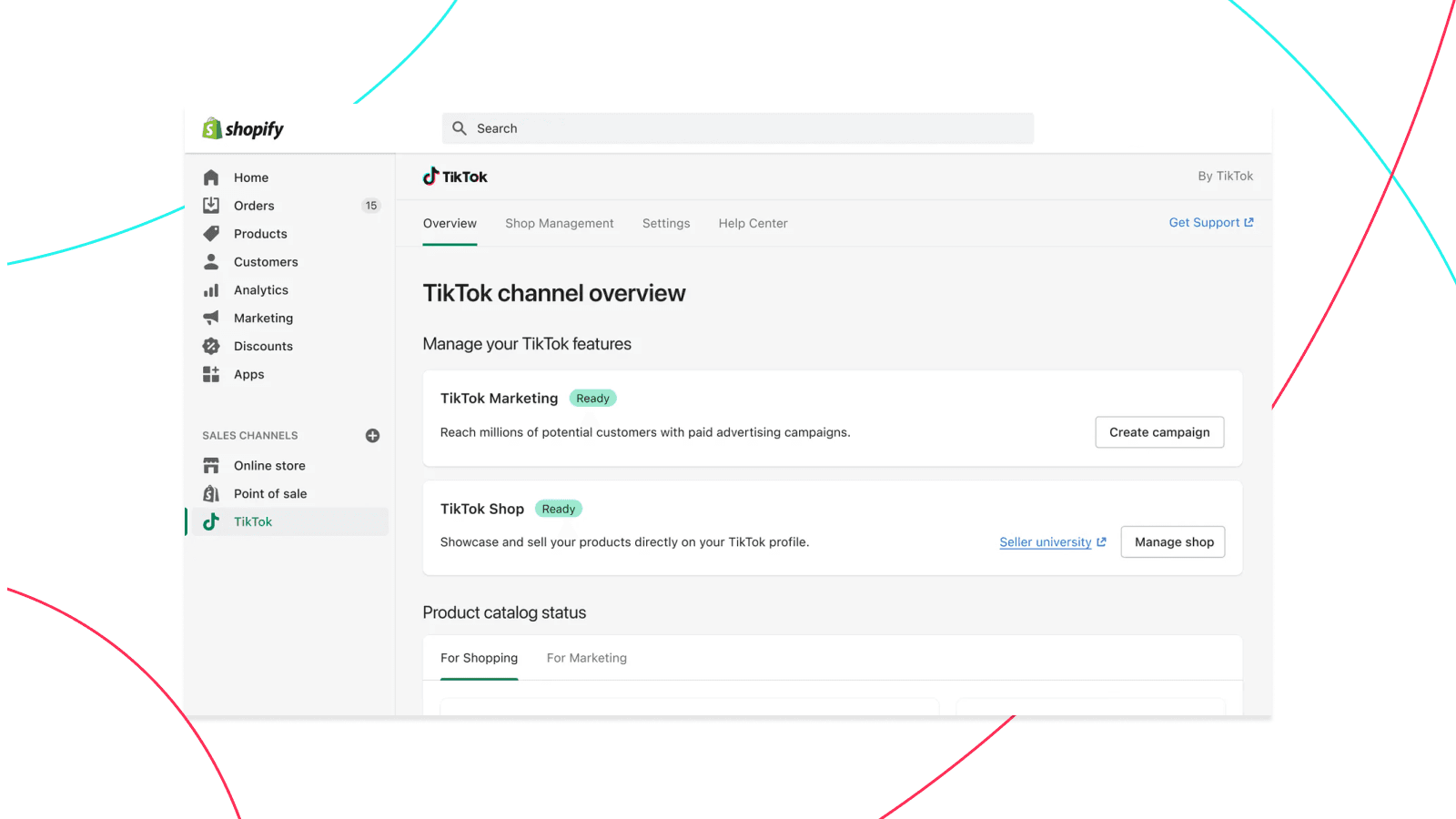The image size is (1456, 819).
Task: Click the Discounts badge icon
Action: 211,346
